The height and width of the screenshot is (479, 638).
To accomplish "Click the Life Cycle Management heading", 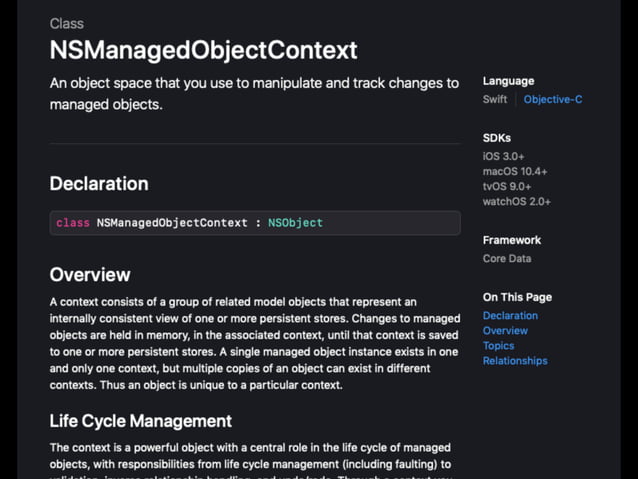I will [141, 421].
